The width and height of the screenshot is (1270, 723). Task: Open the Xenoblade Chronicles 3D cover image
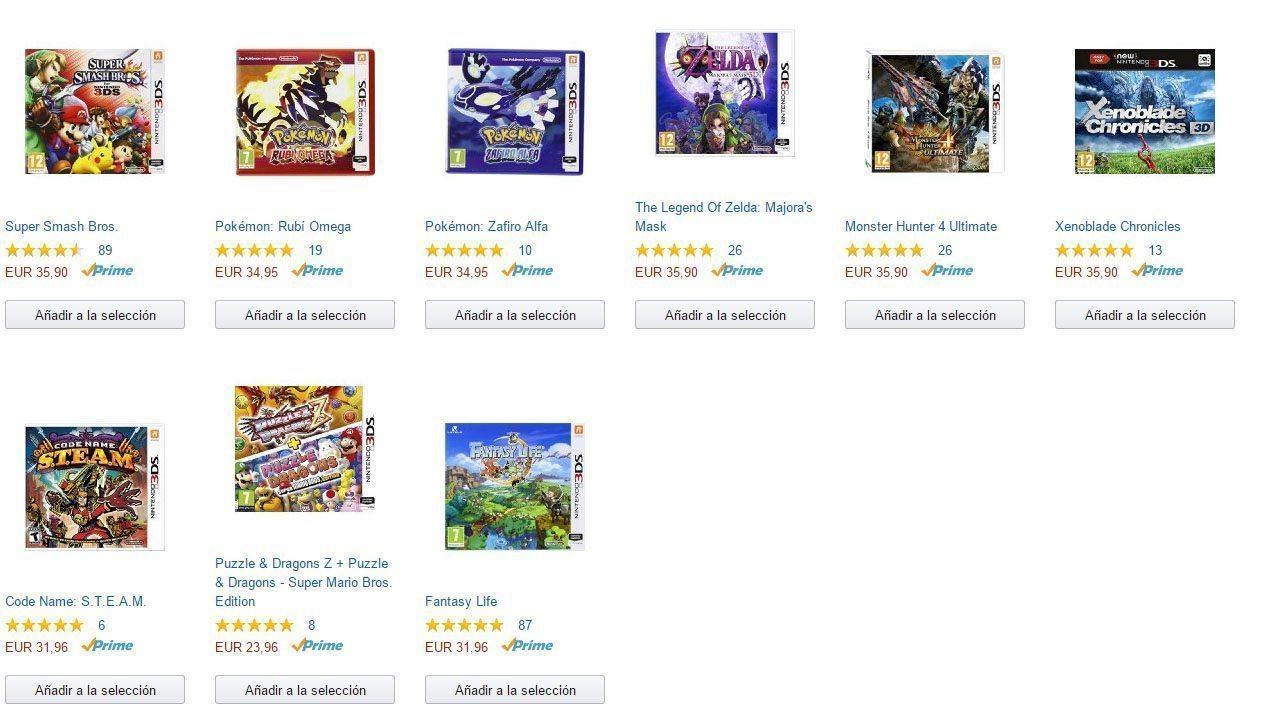tap(1145, 111)
